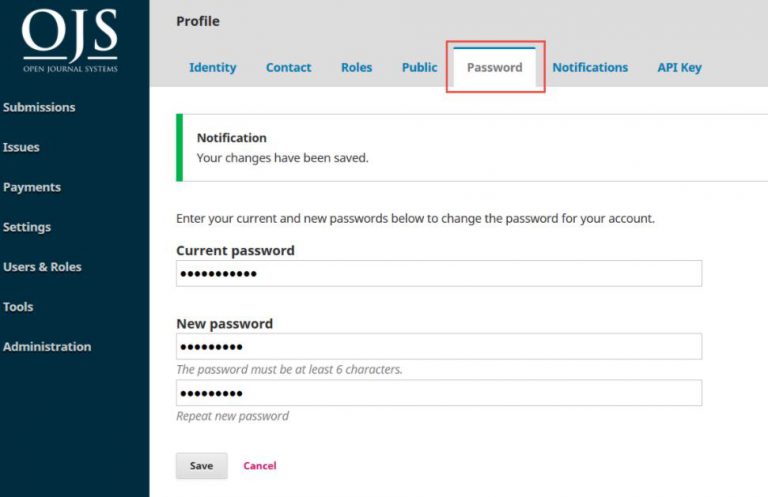This screenshot has width=768, height=497.
Task: Switch to the Contact tab
Action: click(288, 68)
